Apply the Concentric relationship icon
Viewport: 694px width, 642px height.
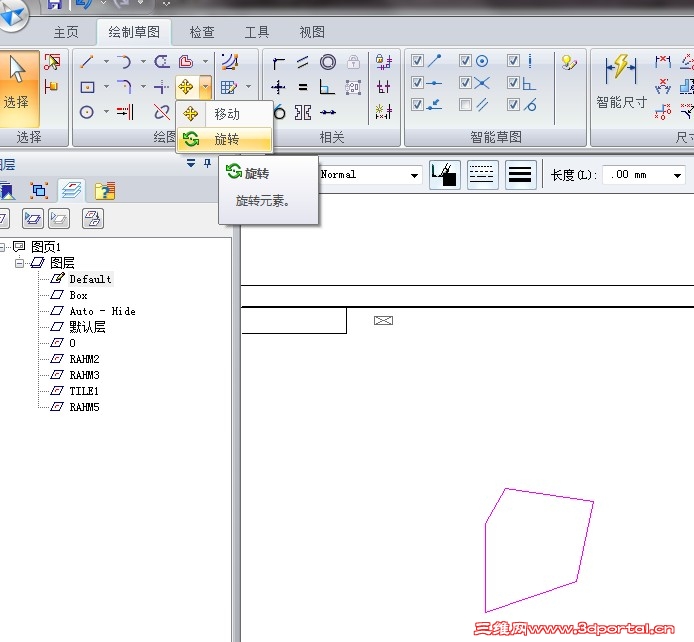click(328, 62)
